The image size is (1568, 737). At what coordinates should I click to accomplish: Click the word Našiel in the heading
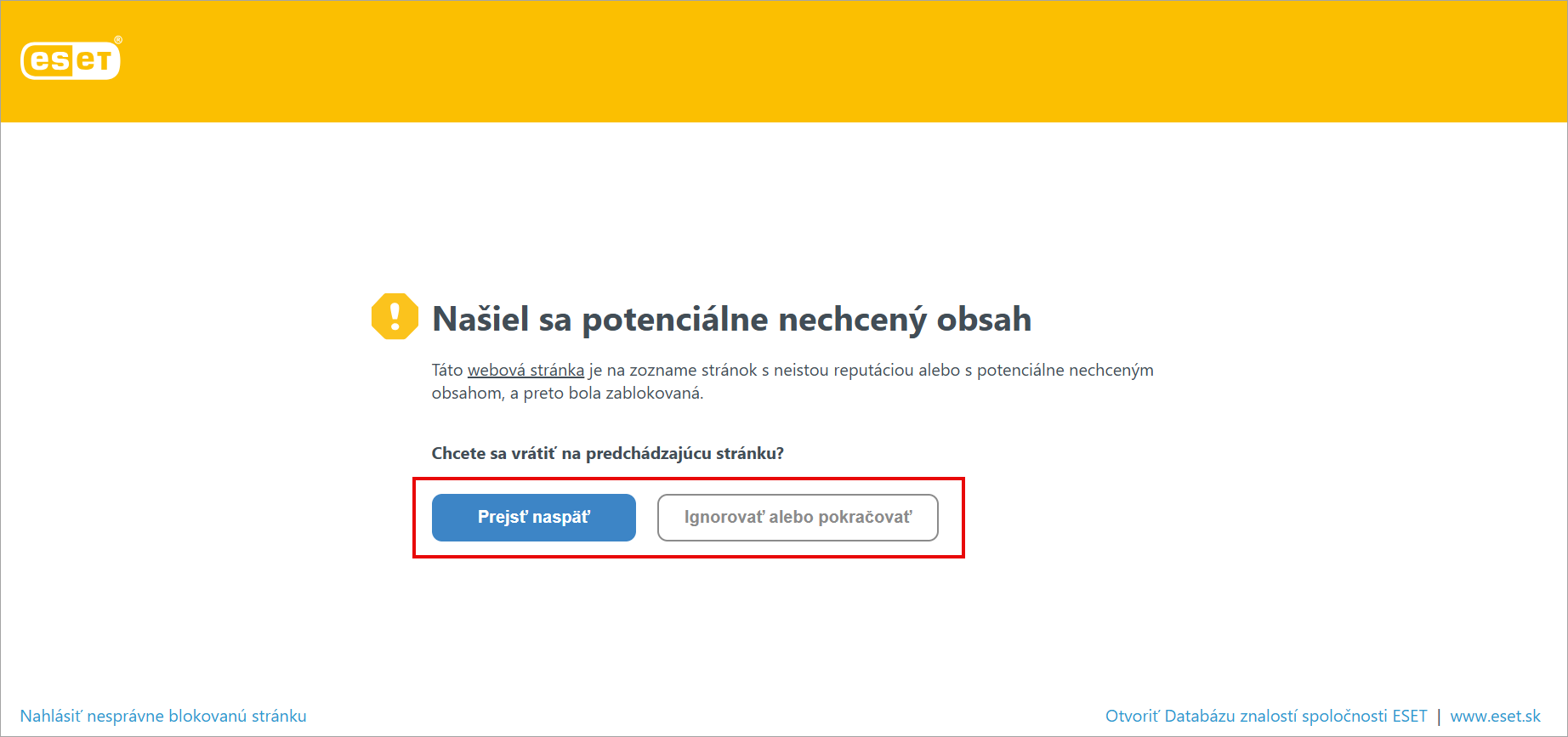click(480, 320)
